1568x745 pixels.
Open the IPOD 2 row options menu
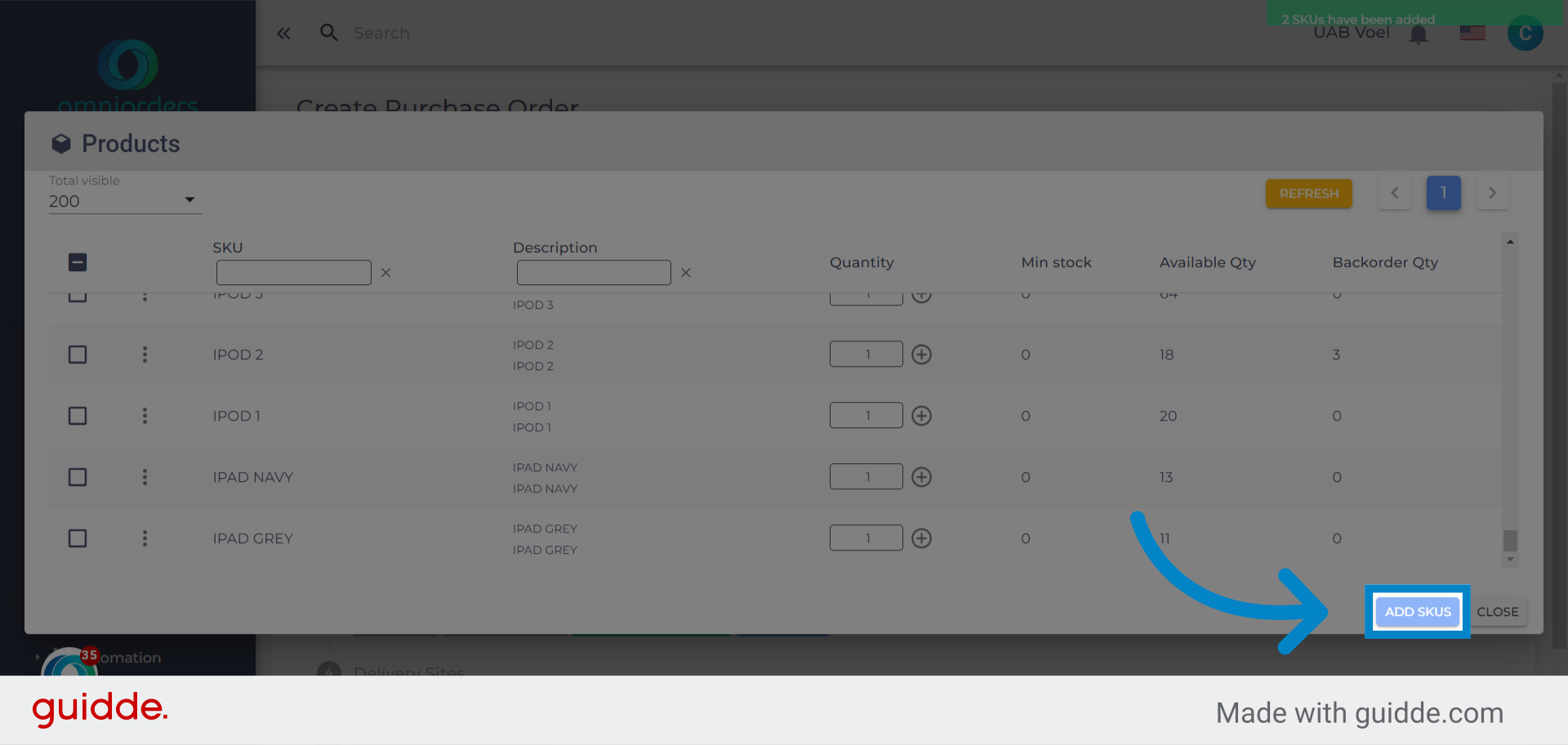click(145, 355)
